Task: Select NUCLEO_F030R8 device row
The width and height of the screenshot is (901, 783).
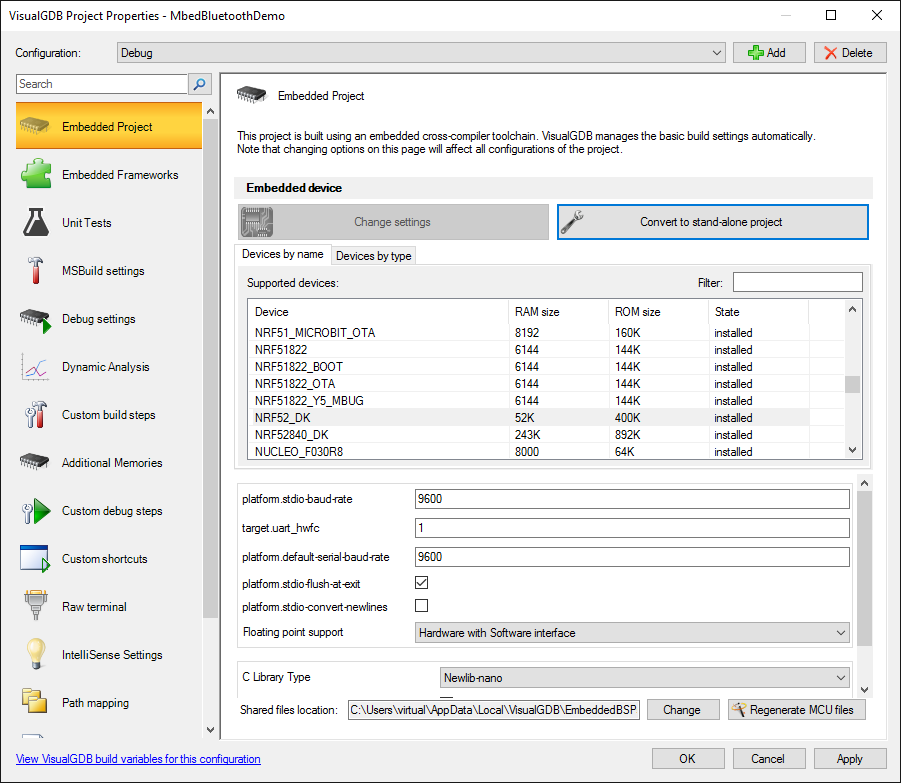Action: [x=529, y=452]
